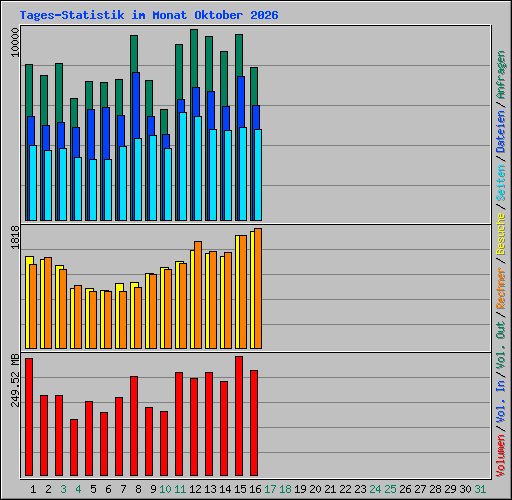The image size is (512, 500).
Task: Select day 9 on the x-axis
Action: point(153,489)
